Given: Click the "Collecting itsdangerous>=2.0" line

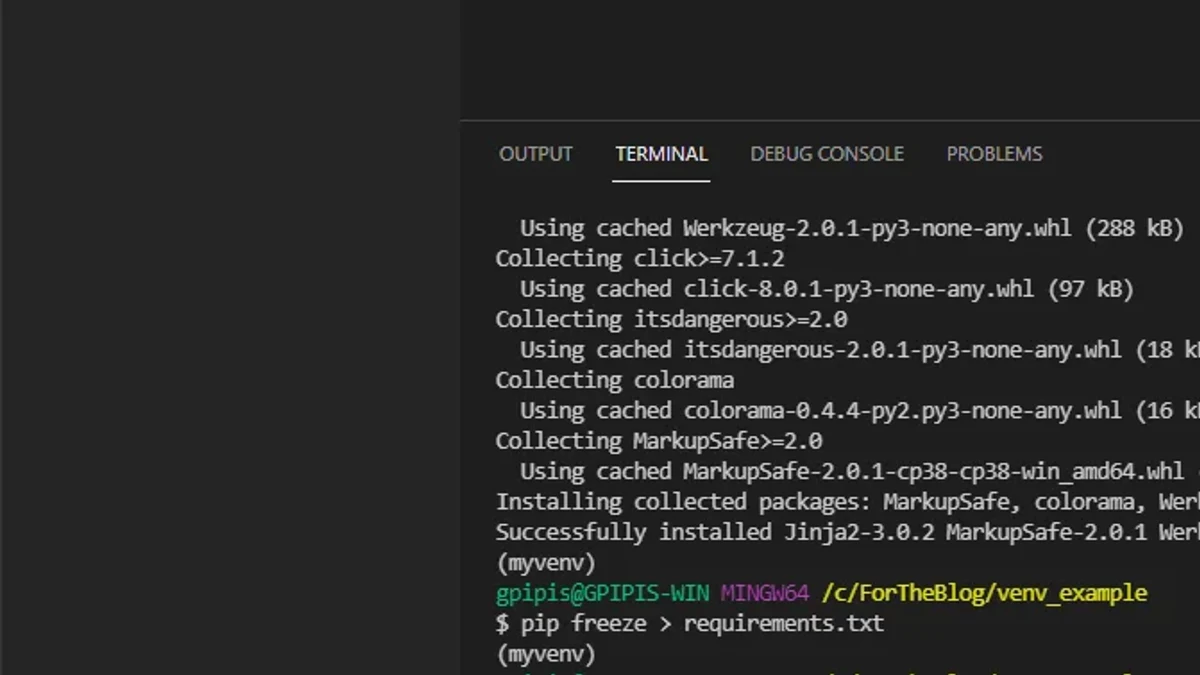Looking at the screenshot, I should point(671,320).
